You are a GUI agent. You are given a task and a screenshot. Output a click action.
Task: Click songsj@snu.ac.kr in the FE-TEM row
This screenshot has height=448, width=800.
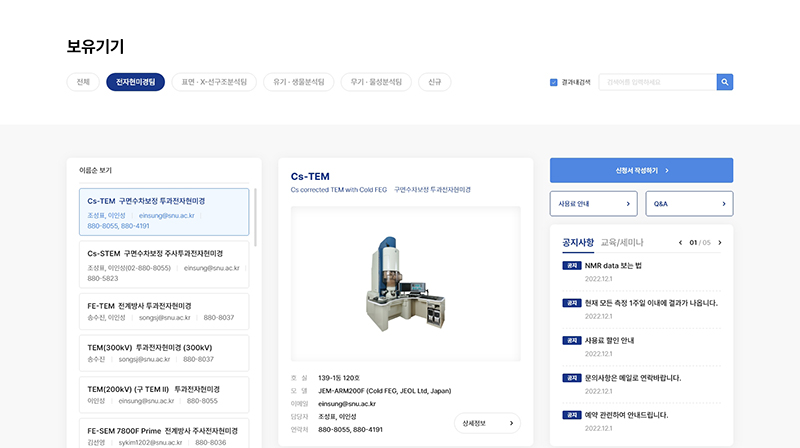pos(164,317)
